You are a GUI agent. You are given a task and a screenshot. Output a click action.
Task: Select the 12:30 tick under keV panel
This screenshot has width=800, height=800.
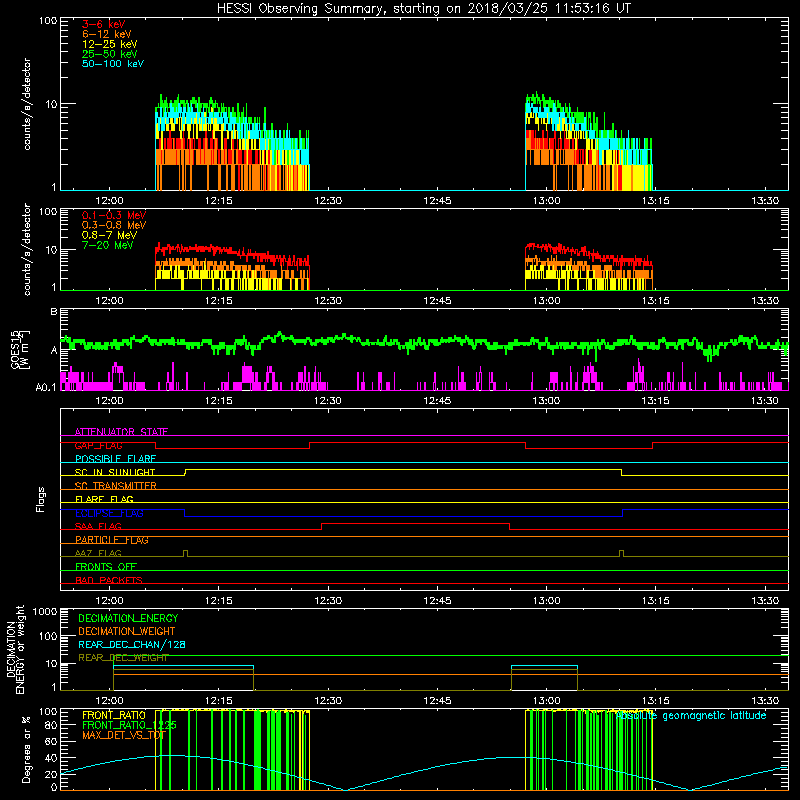(x=328, y=201)
